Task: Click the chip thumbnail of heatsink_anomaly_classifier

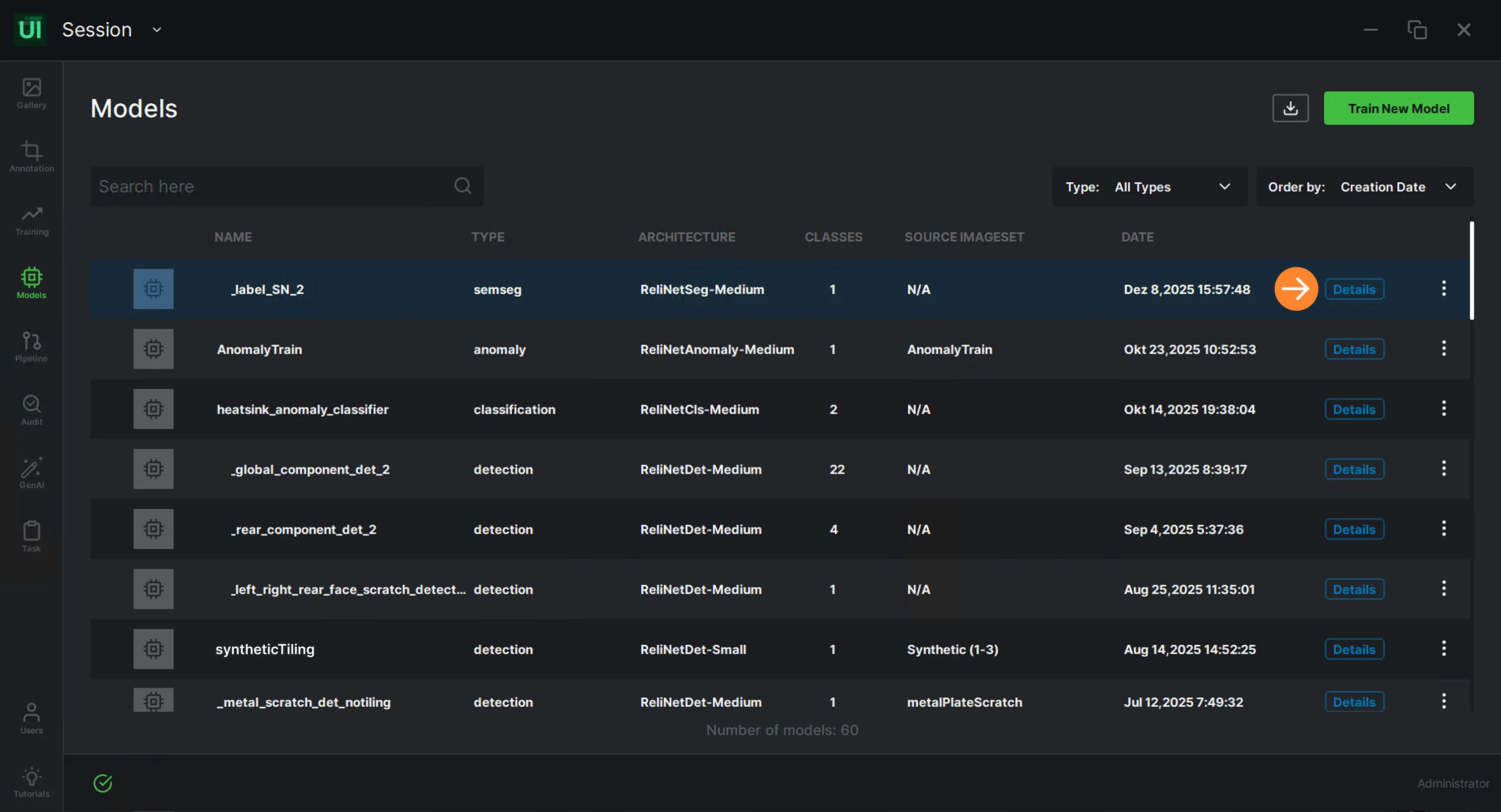Action: click(x=153, y=409)
